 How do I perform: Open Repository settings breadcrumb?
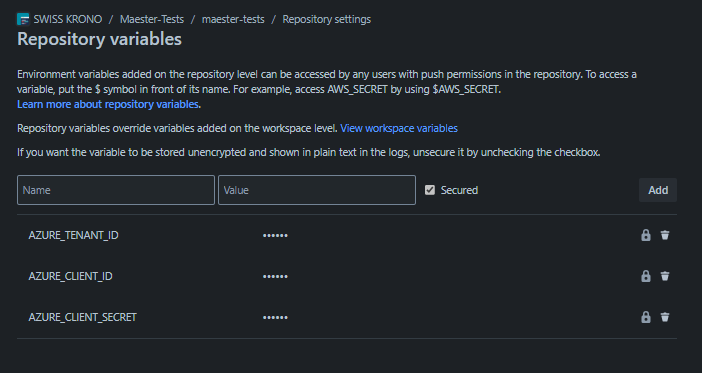[x=326, y=19]
